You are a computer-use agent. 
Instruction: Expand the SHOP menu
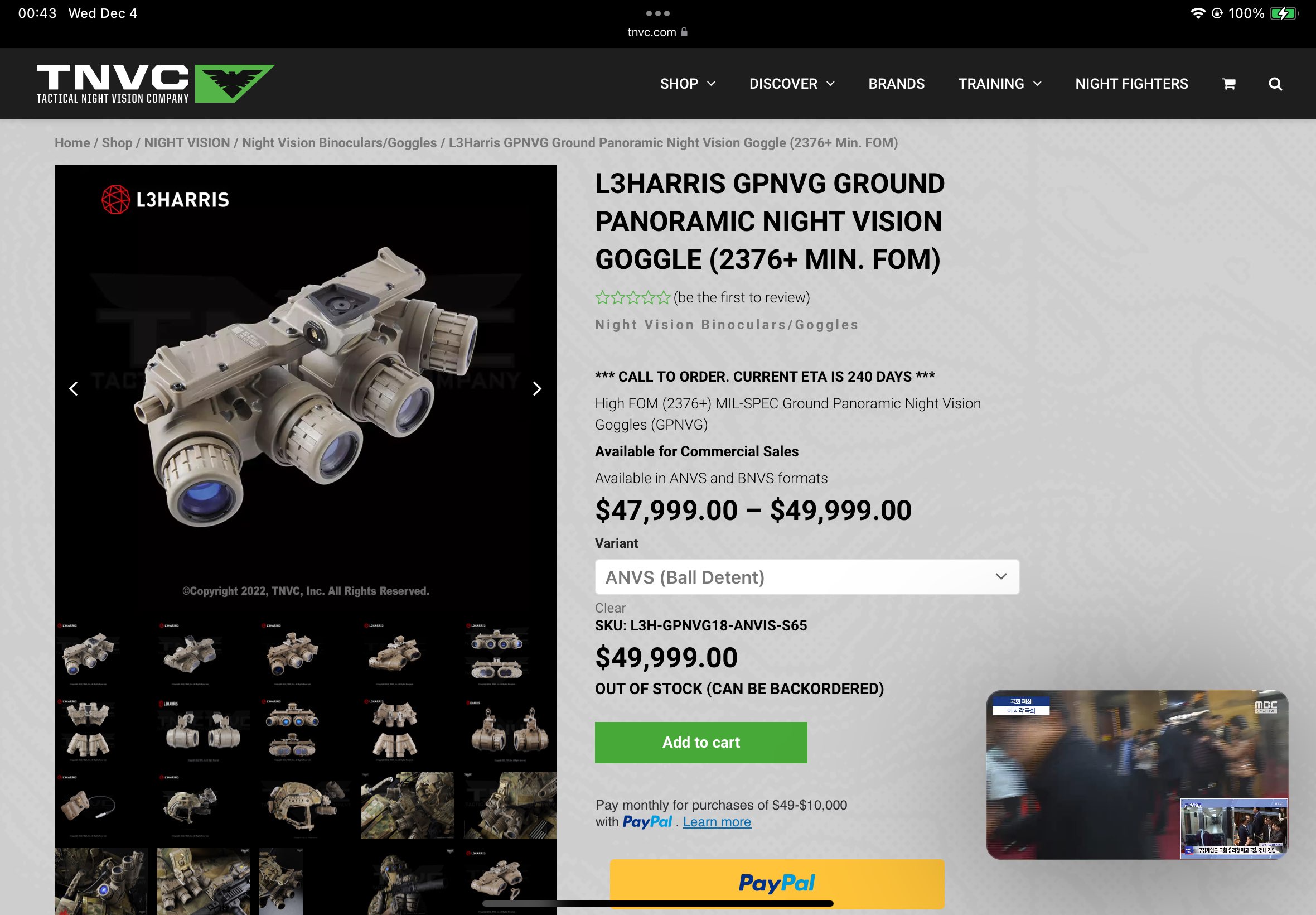point(688,84)
